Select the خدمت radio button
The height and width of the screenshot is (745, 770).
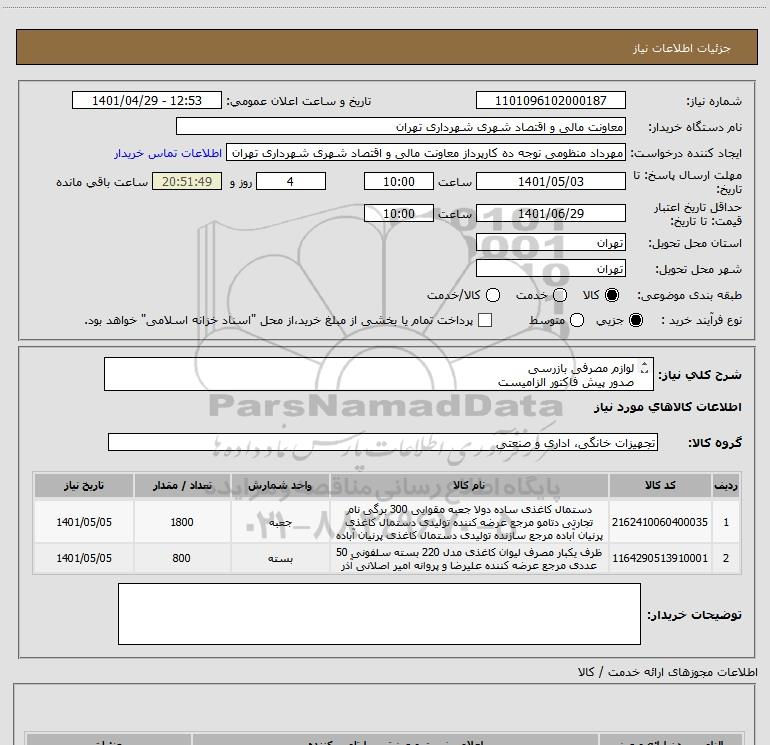(x=560, y=295)
